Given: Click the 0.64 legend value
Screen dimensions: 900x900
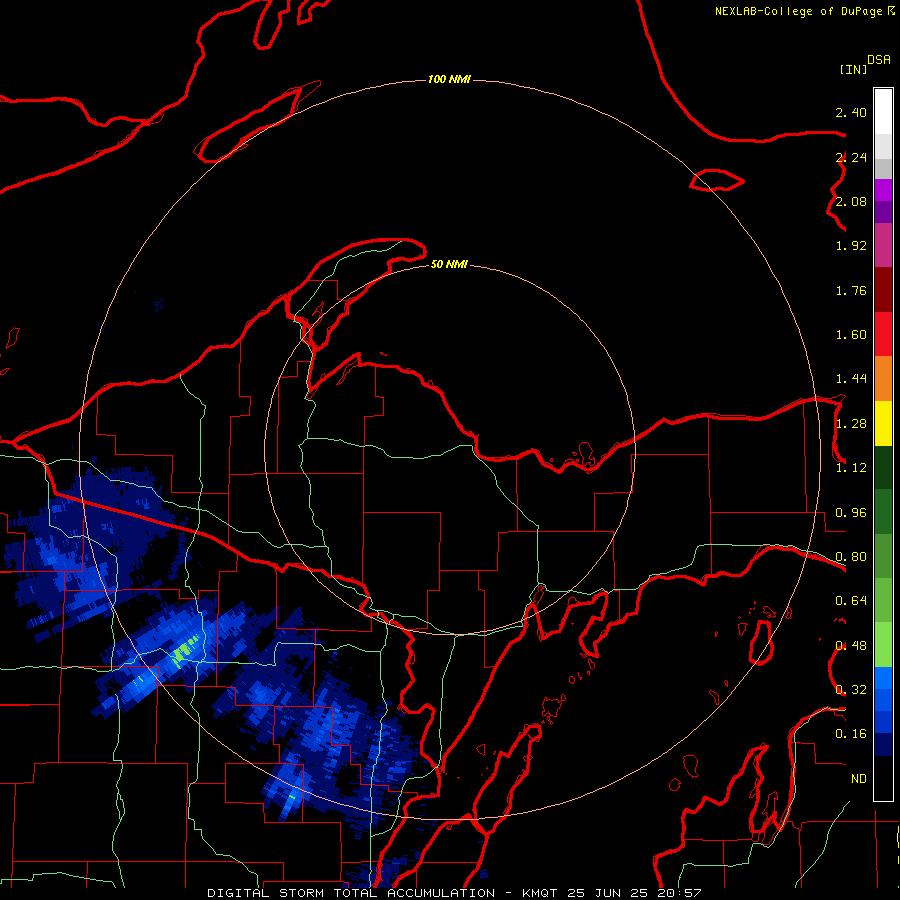Looking at the screenshot, I should pyautogui.click(x=851, y=601).
